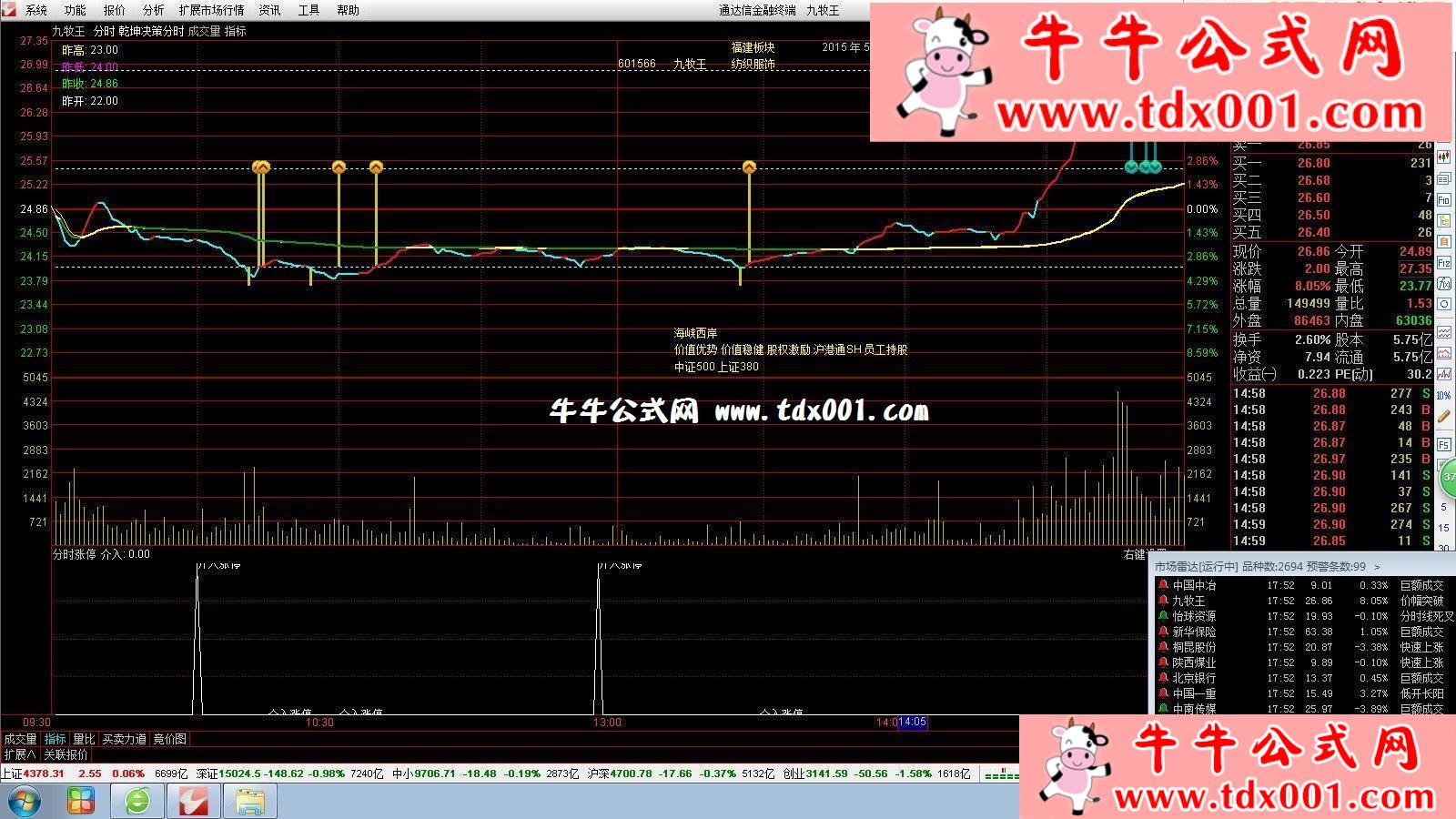Click the F12 trading icon
The height and width of the screenshot is (819, 1456).
coord(1445,262)
